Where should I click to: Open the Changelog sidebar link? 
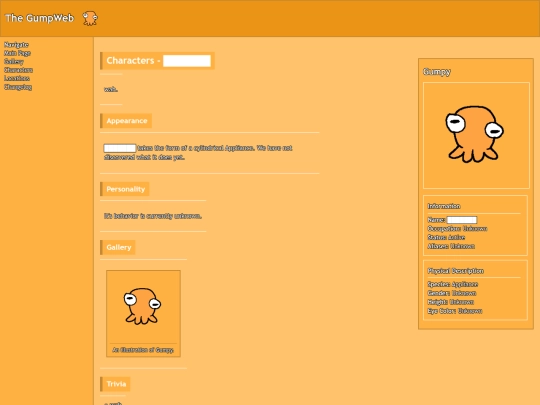tap(18, 87)
